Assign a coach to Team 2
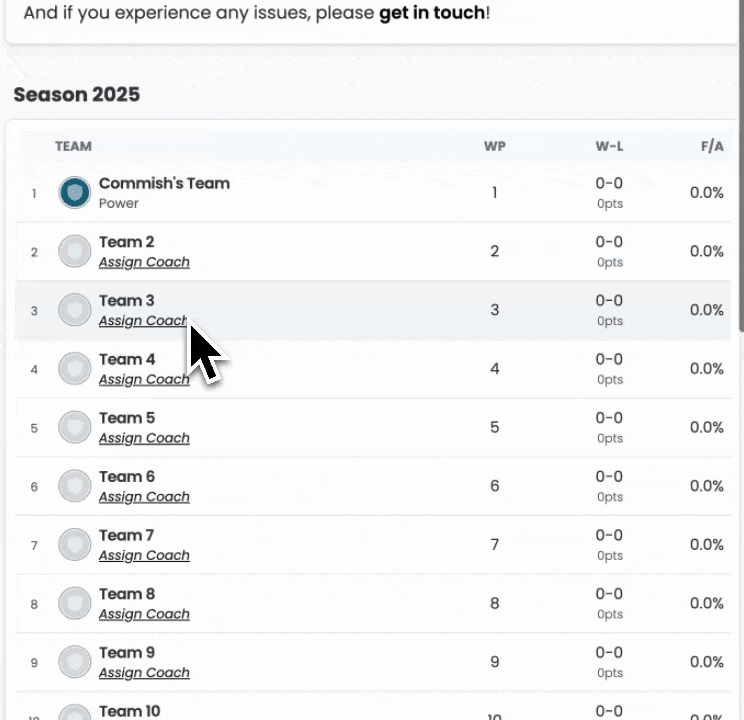744x720 pixels. point(144,263)
